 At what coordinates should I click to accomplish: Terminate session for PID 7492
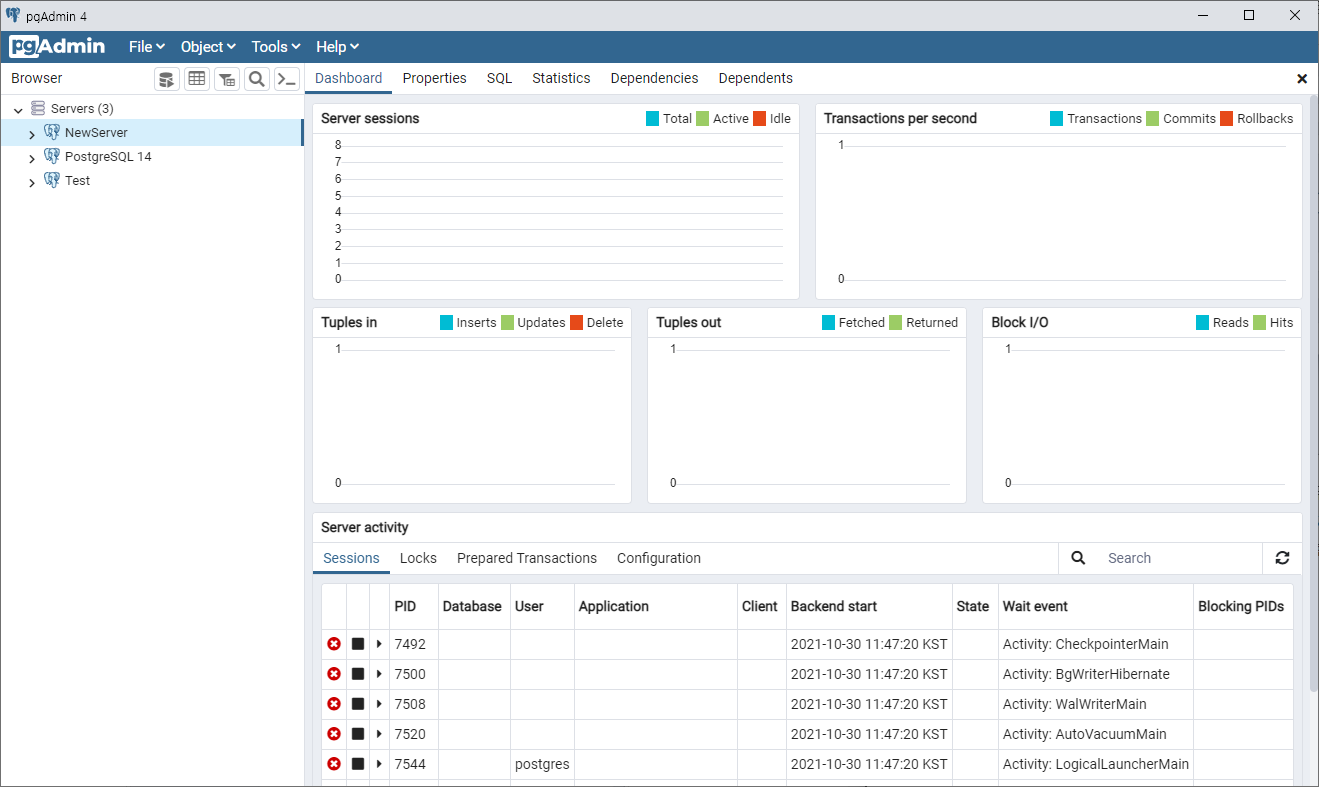tap(334, 644)
